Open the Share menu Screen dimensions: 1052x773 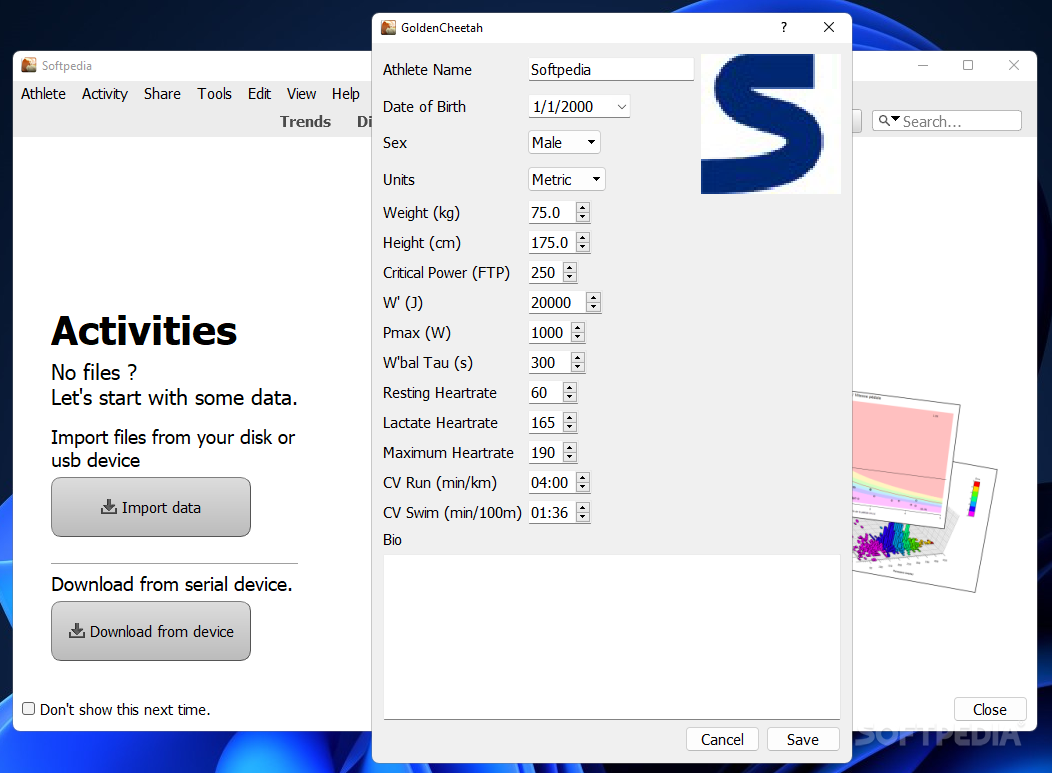tap(162, 94)
